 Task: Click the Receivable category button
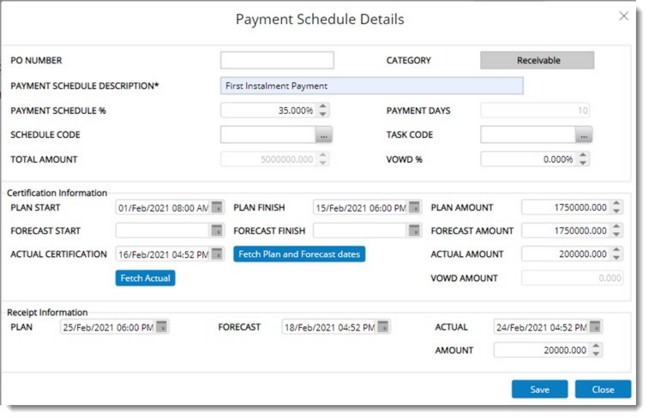537,61
